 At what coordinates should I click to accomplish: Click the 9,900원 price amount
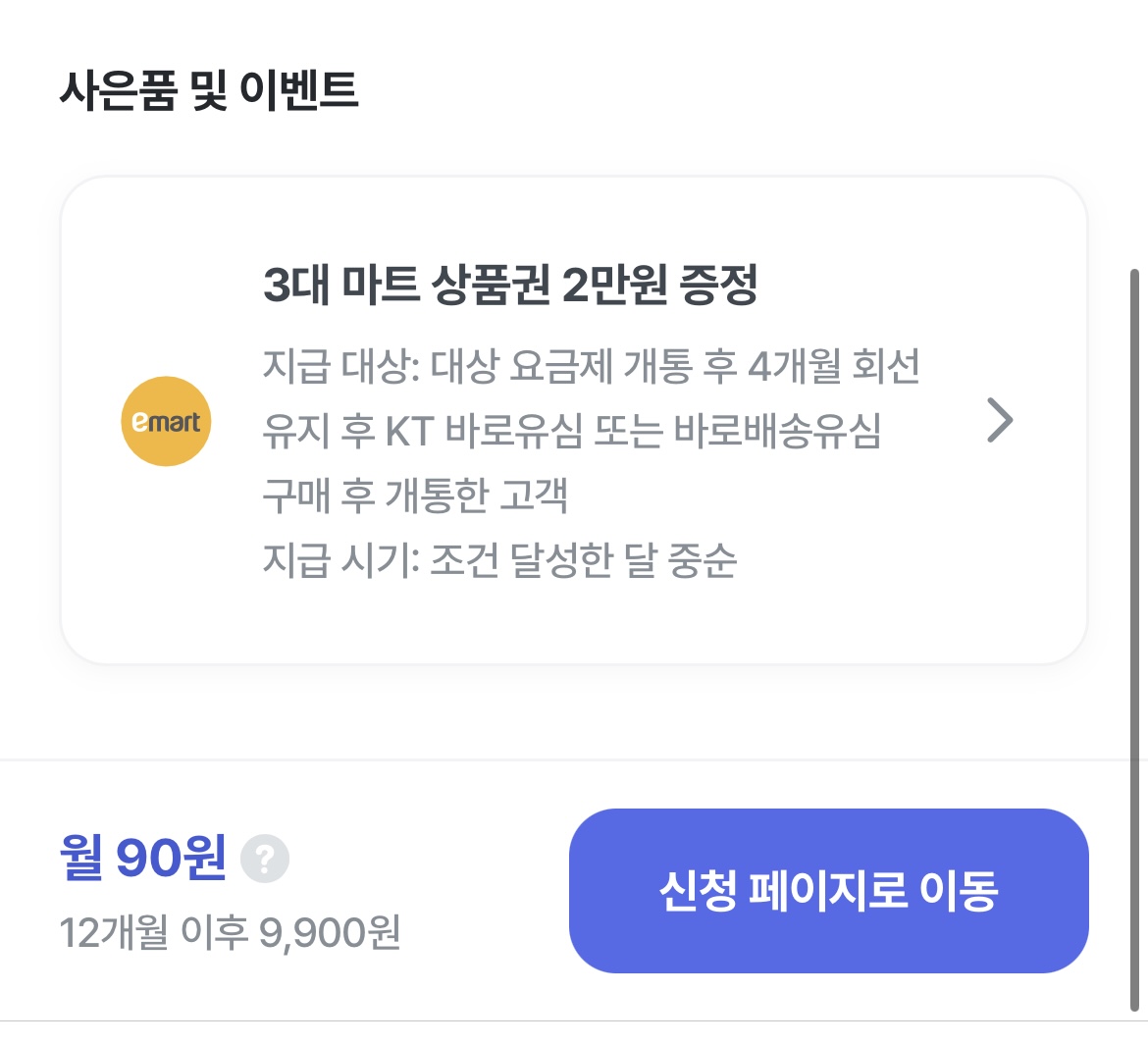point(330,932)
